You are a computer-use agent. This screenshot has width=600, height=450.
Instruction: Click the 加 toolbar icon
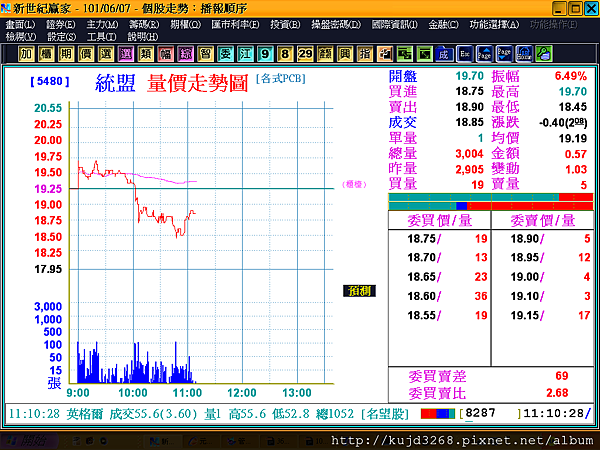pos(26,54)
